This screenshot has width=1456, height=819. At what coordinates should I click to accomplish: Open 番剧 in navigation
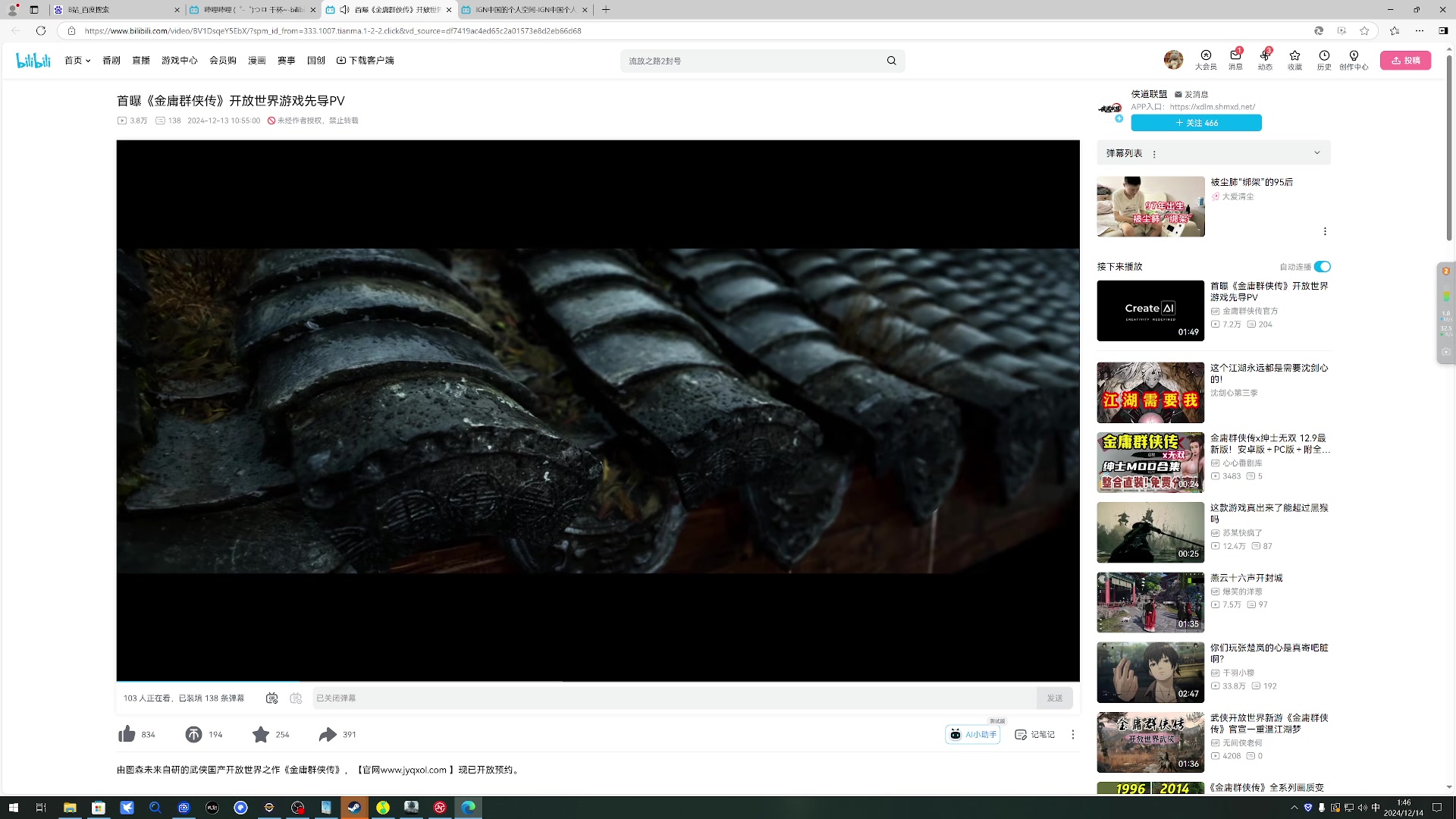pyautogui.click(x=111, y=61)
